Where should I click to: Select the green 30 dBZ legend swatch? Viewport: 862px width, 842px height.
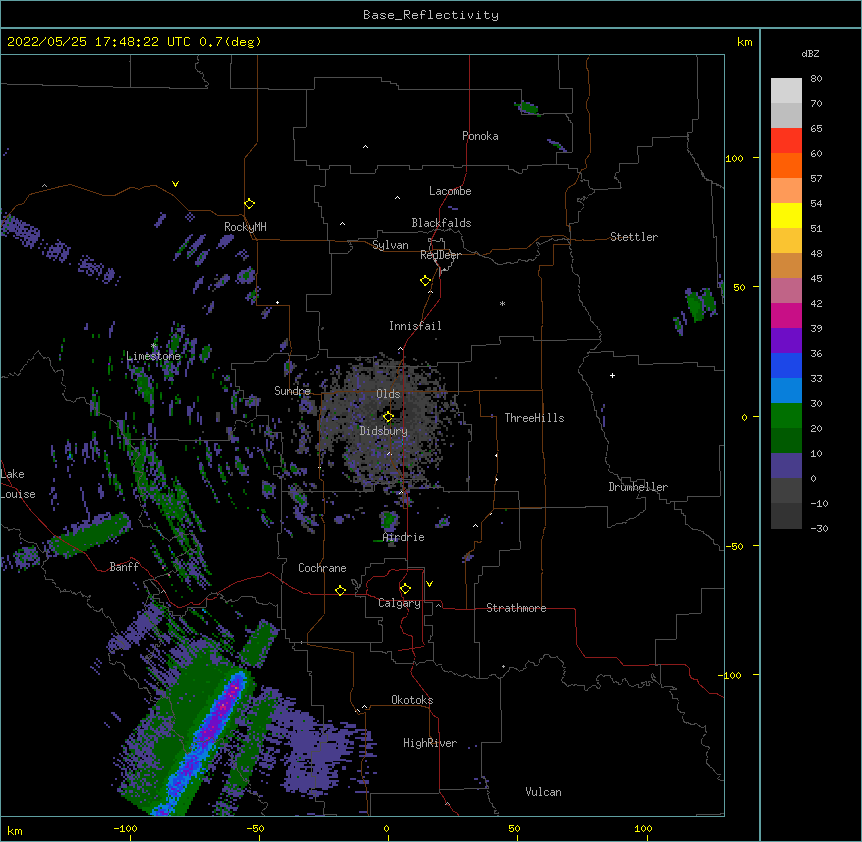(786, 416)
